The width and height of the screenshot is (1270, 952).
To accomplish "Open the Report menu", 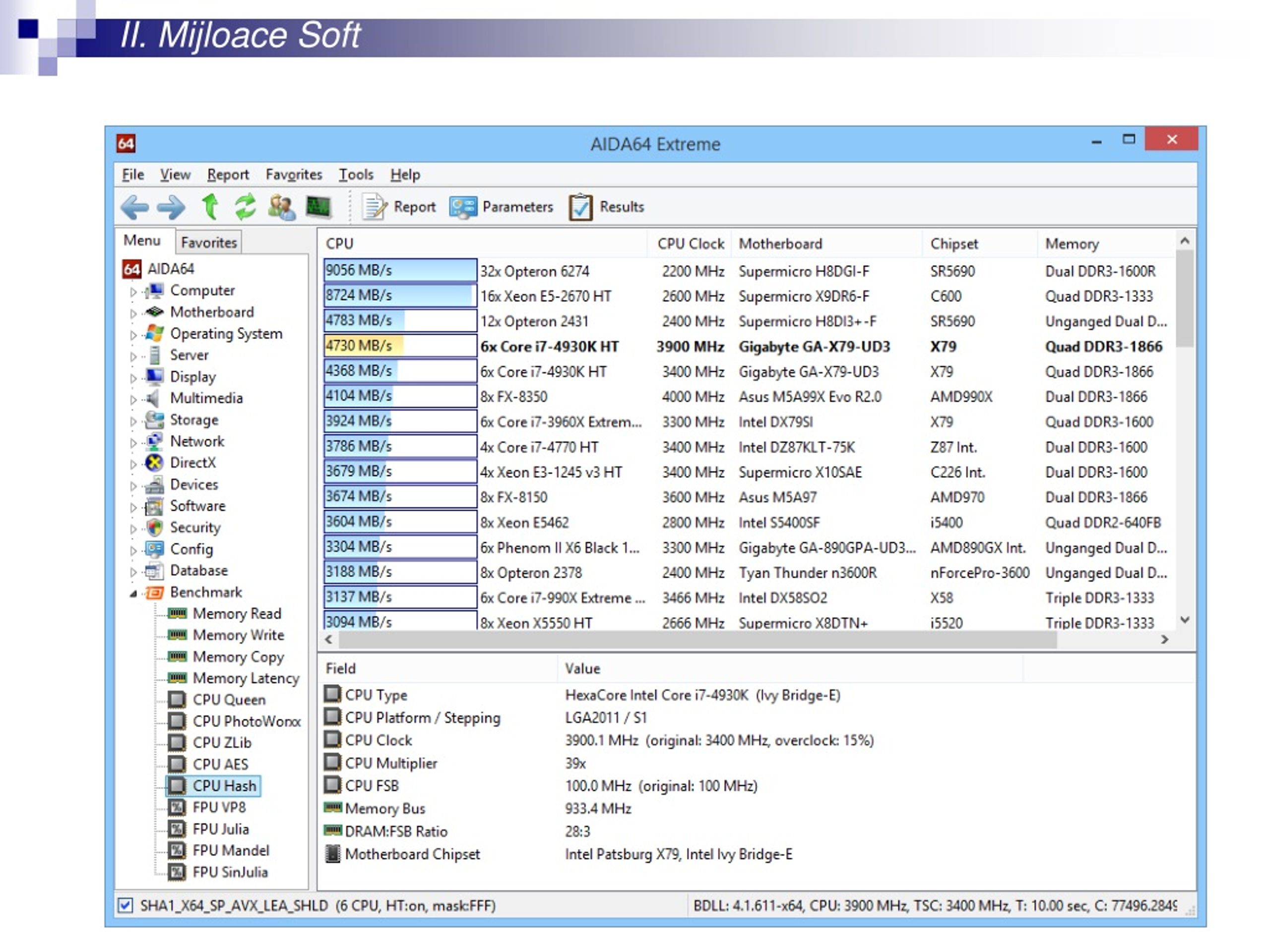I will 228,175.
